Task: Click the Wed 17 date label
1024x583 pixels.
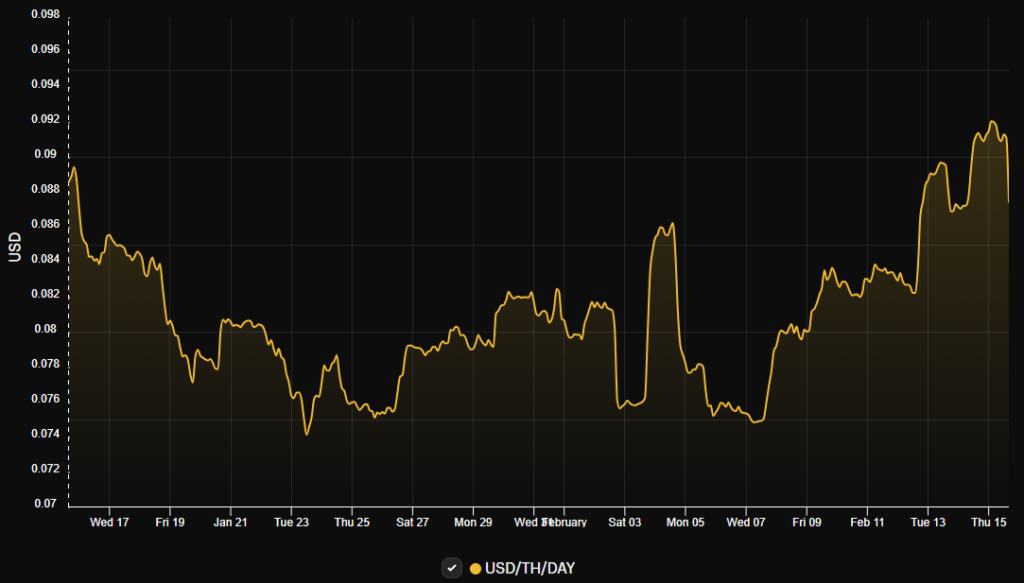Action: pyautogui.click(x=110, y=521)
